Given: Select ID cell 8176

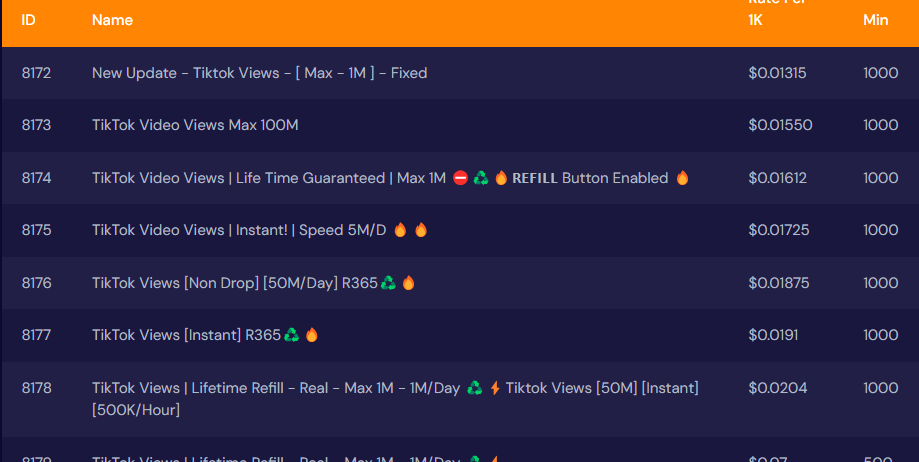Looking at the screenshot, I should click(x=36, y=283).
